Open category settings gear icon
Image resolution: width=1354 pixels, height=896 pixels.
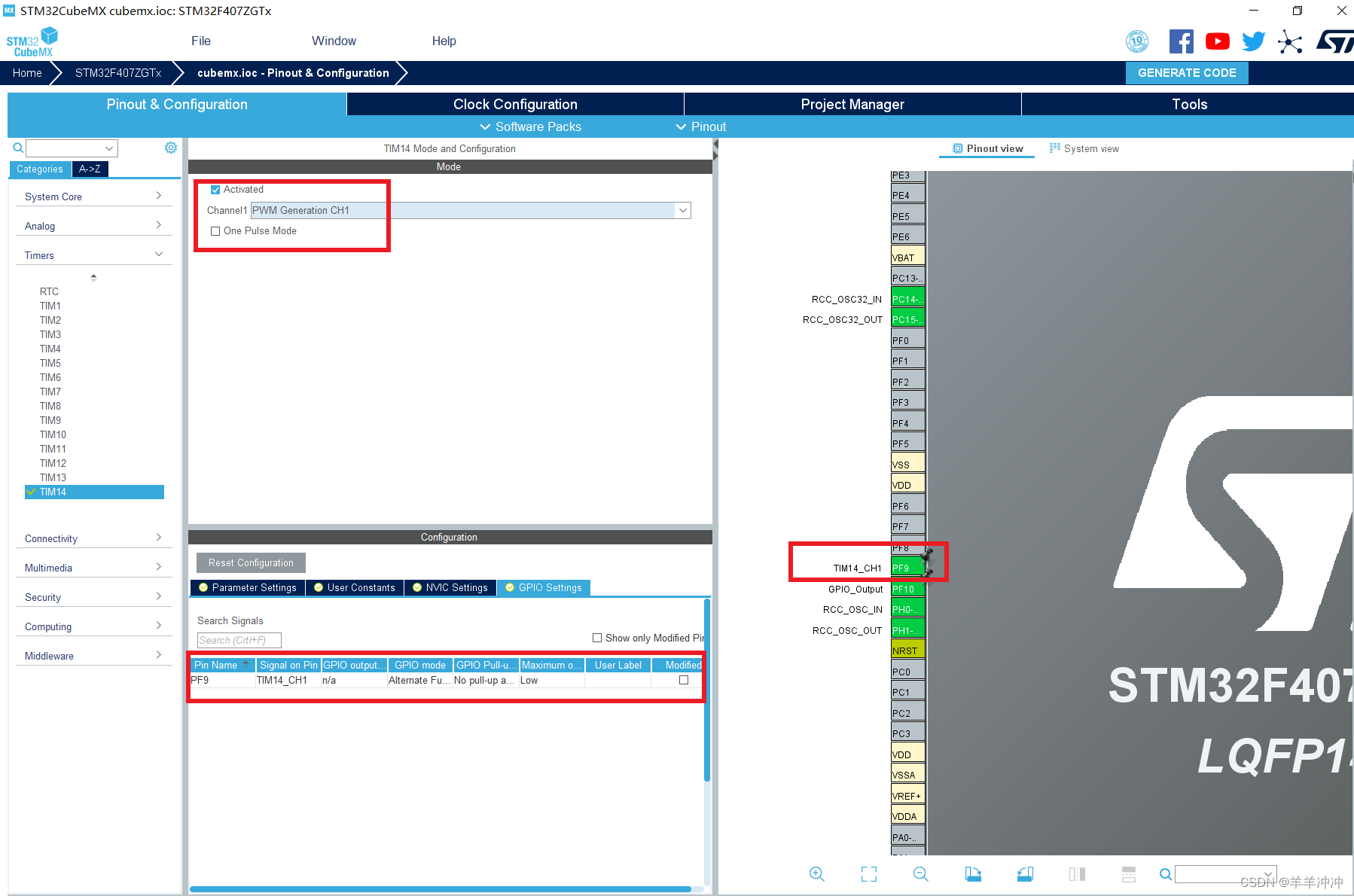coord(171,148)
